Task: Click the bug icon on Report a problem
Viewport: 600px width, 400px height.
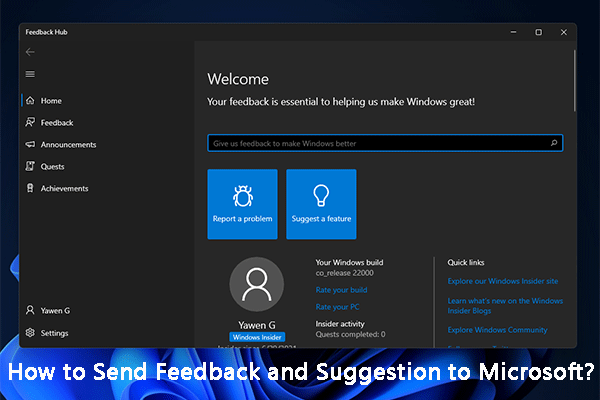Action: 243,196
